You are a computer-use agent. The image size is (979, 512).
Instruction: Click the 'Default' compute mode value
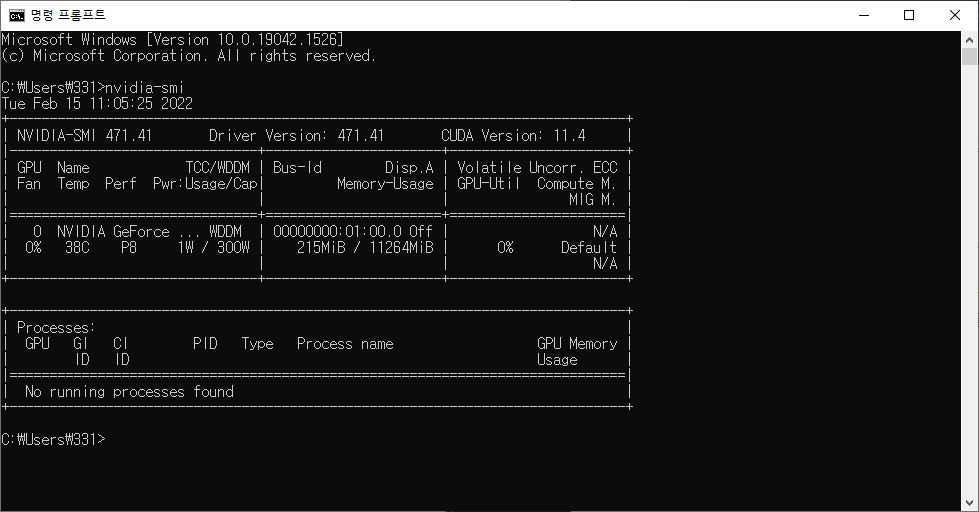tap(589, 248)
